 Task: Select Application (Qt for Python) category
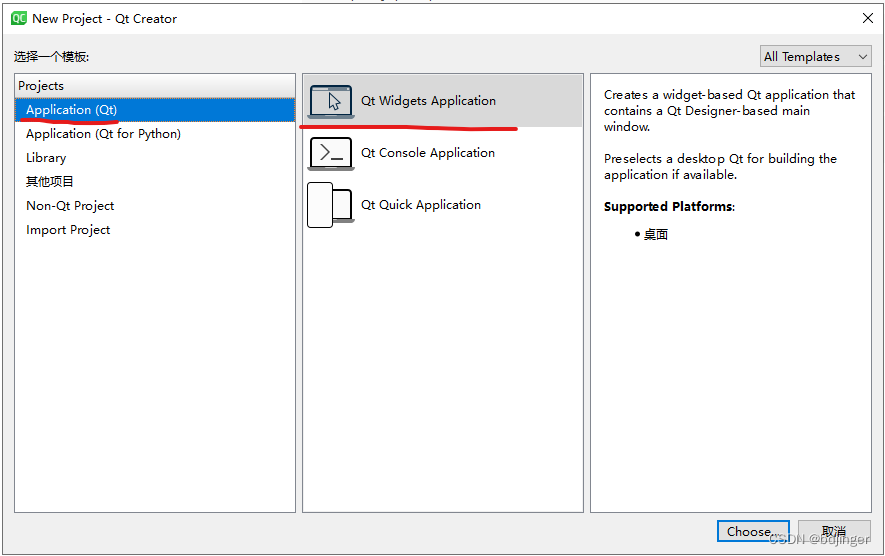[x=155, y=134]
